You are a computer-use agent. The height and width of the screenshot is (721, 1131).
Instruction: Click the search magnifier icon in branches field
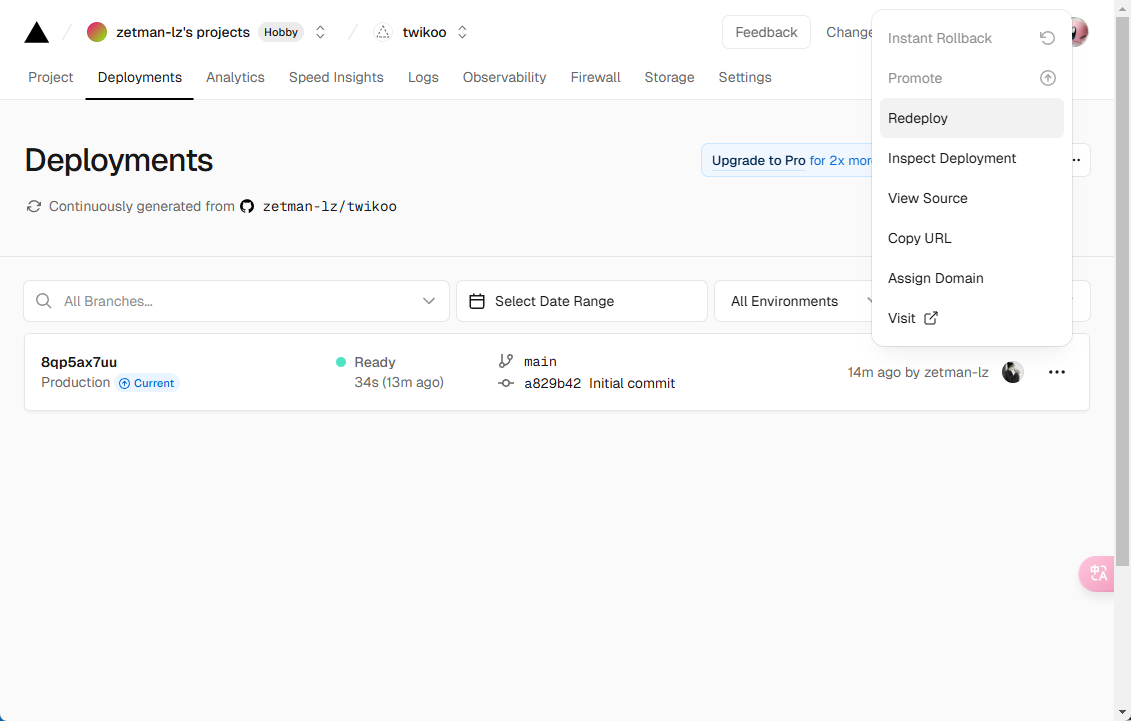44,301
